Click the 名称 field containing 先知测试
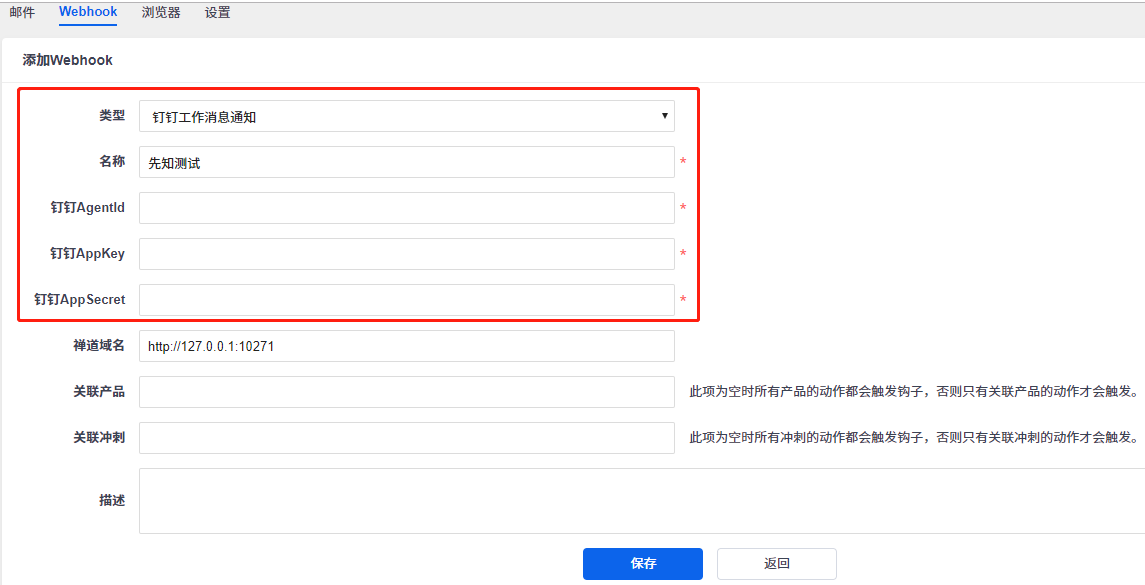Screen dimensions: 1145x585 [407, 162]
